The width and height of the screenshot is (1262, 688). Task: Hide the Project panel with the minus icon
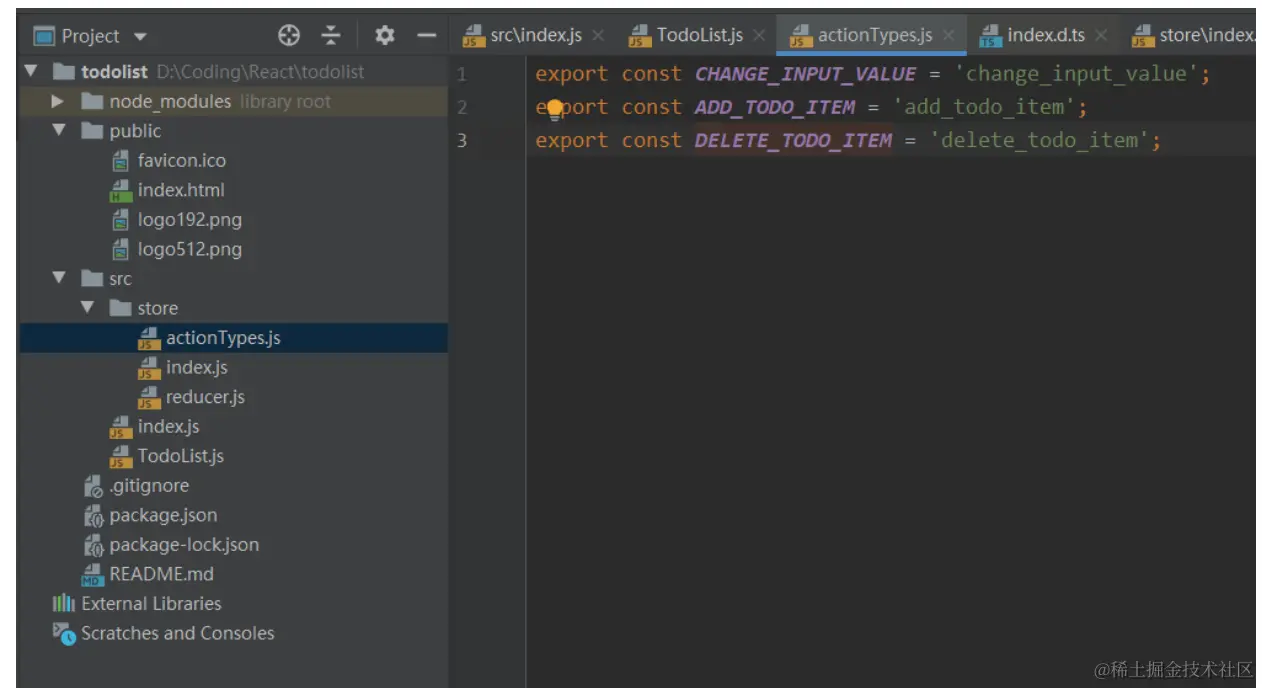(x=427, y=36)
